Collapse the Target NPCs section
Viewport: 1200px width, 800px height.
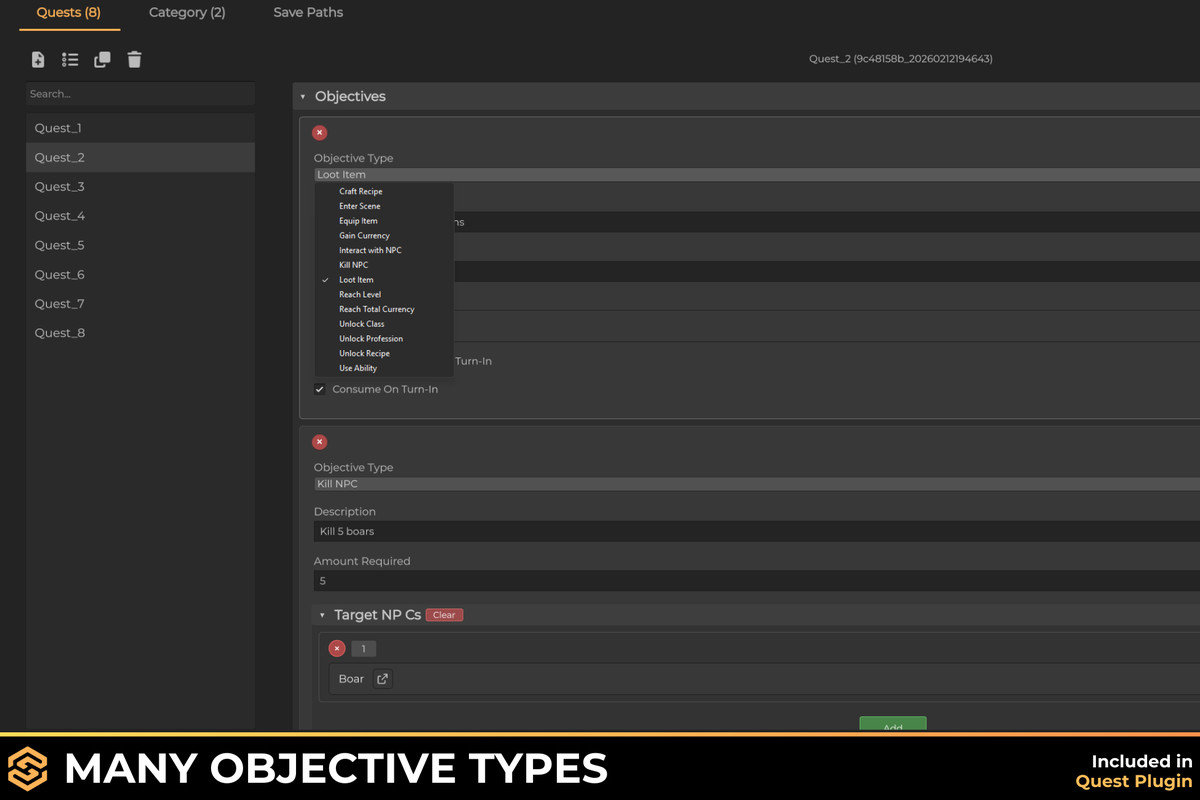[x=322, y=614]
